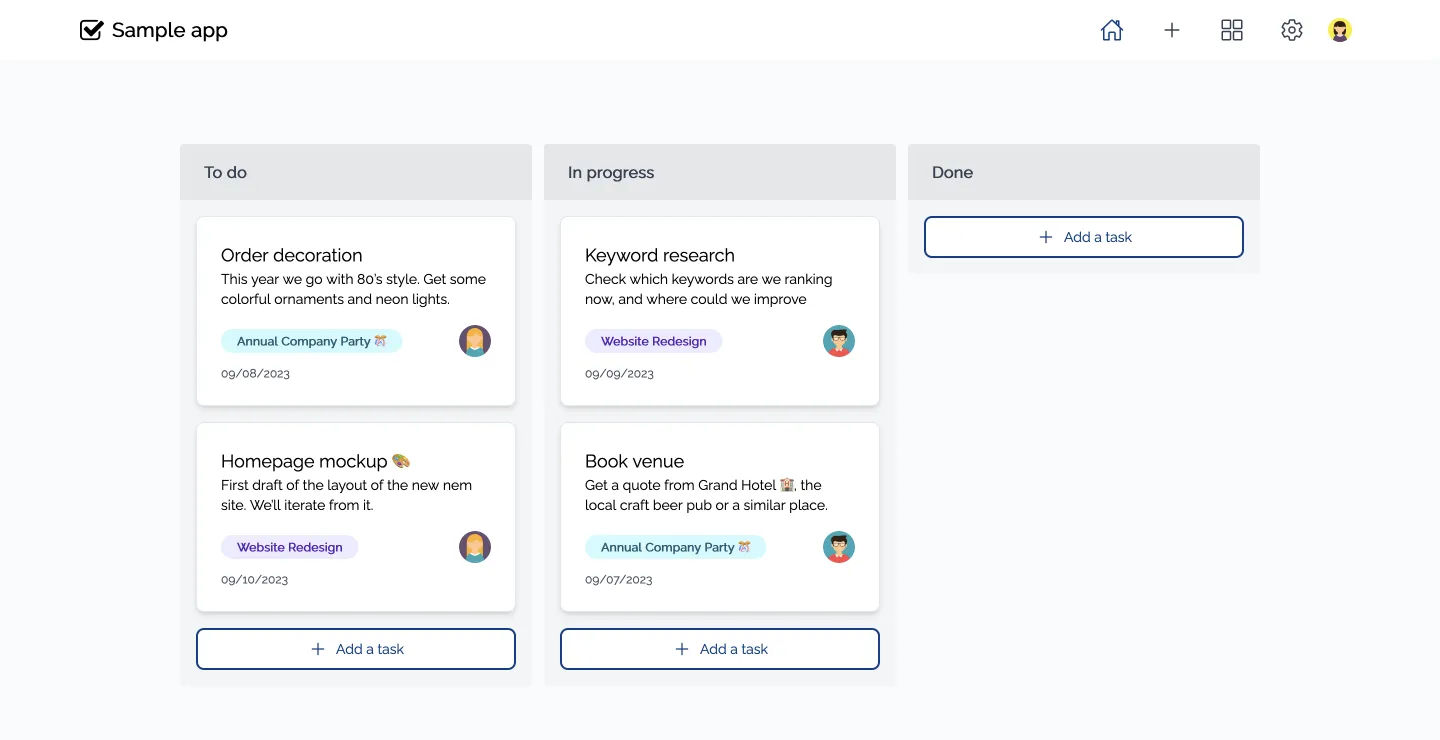Screen dimensions: 1440x740
Task: Add a task to the Done column
Action: (x=1084, y=237)
